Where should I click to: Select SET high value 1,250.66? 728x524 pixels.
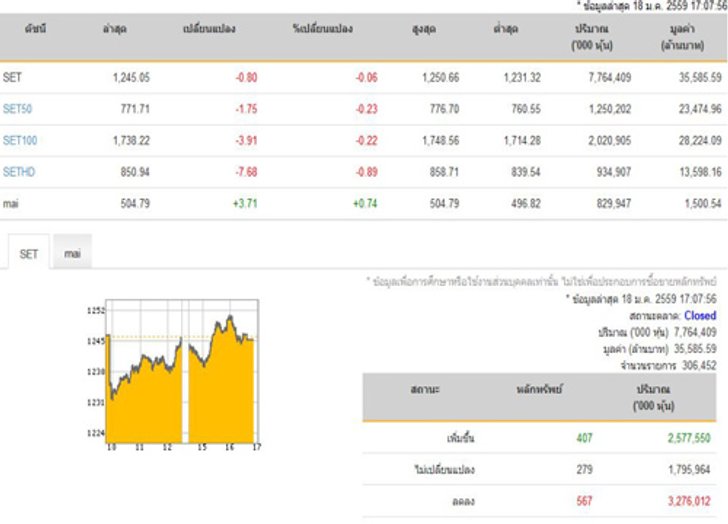441,77
